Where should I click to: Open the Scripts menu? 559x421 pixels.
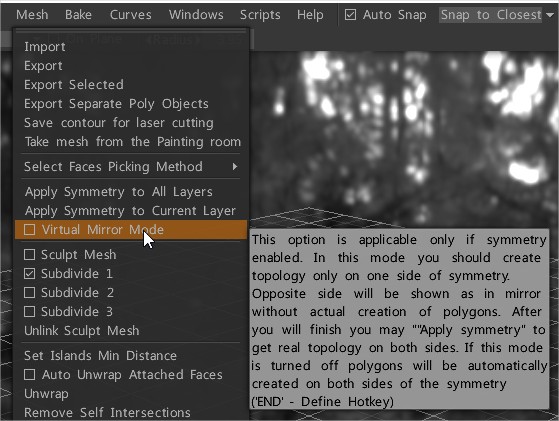pos(260,15)
